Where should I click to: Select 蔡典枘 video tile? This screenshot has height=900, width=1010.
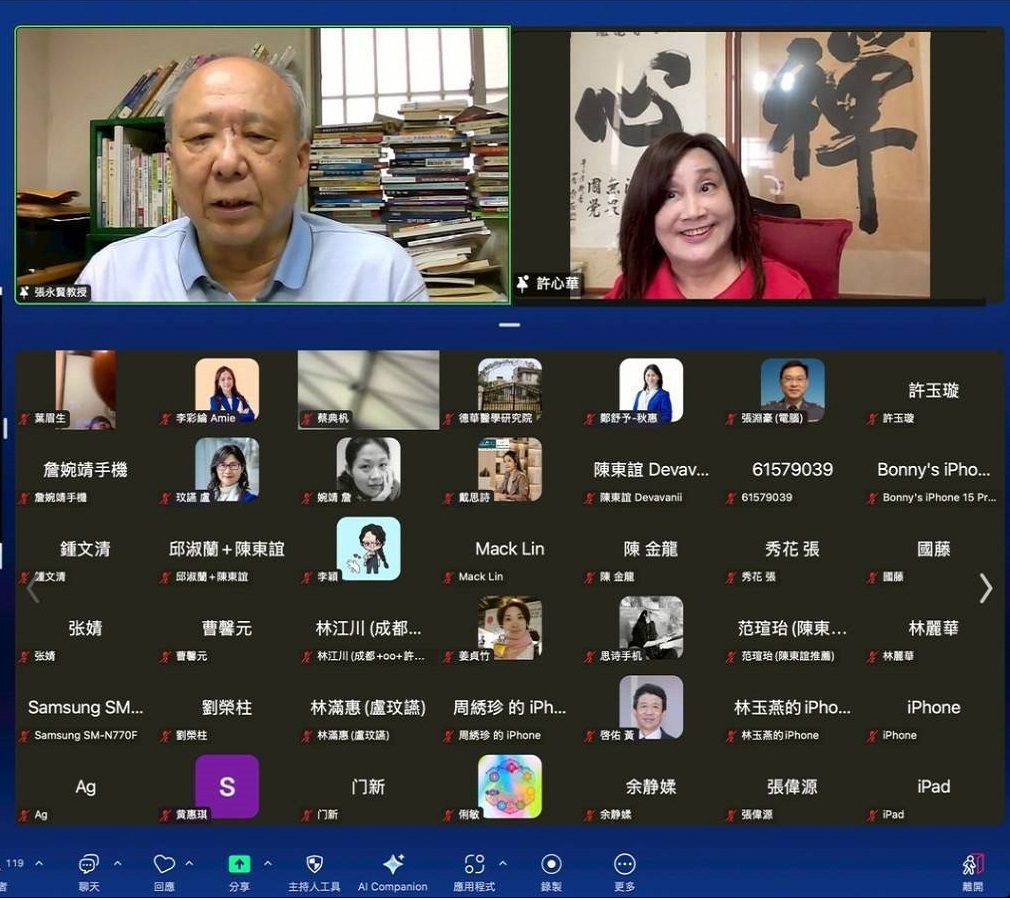[x=368, y=390]
